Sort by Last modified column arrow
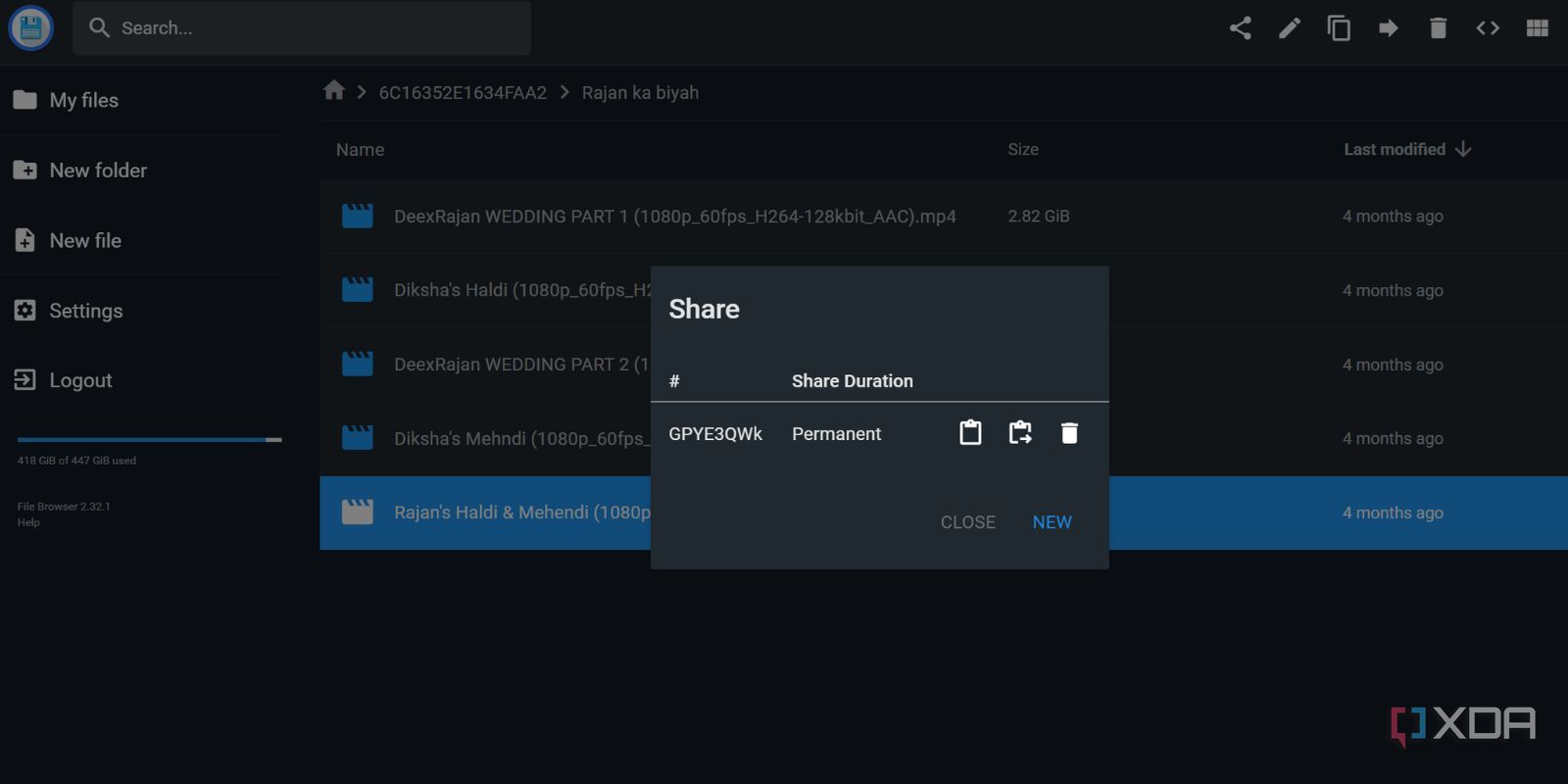The height and width of the screenshot is (784, 1568). 1463,149
